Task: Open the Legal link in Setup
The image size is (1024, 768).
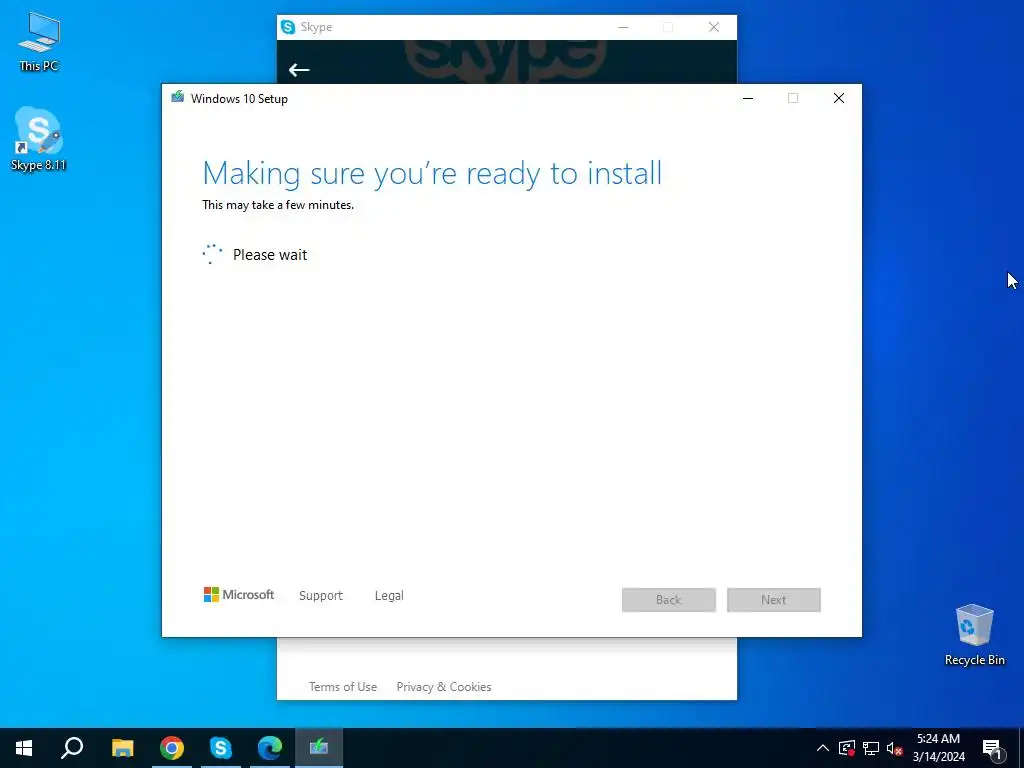Action: coord(389,596)
